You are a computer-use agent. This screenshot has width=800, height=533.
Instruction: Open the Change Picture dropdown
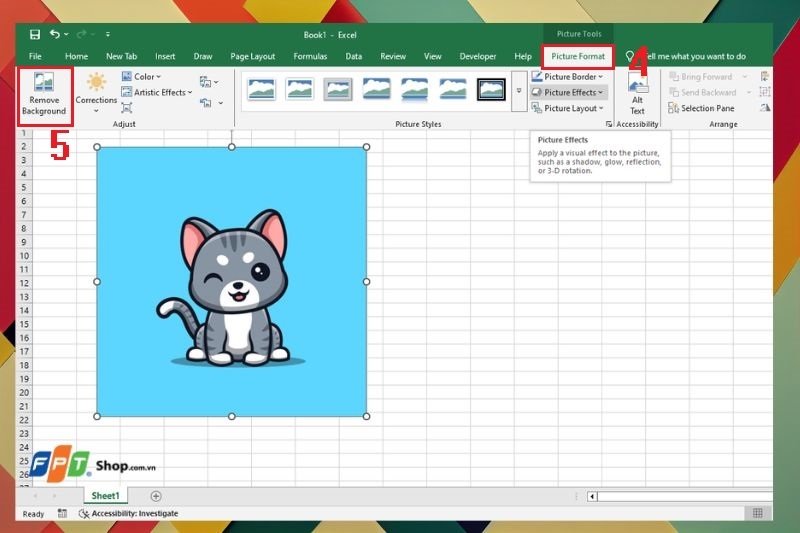[209, 82]
